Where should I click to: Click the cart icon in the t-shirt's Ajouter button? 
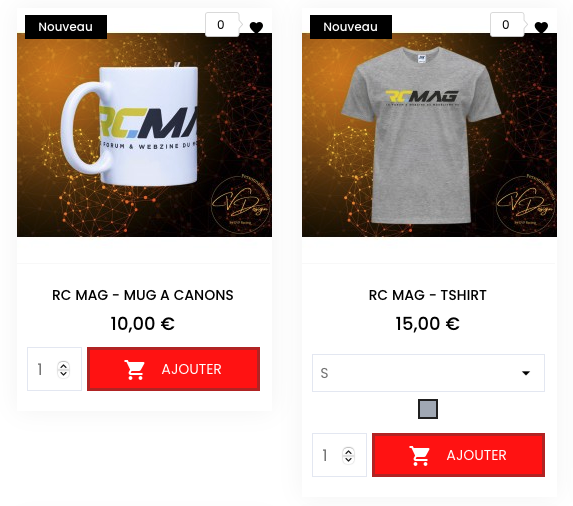(x=420, y=456)
